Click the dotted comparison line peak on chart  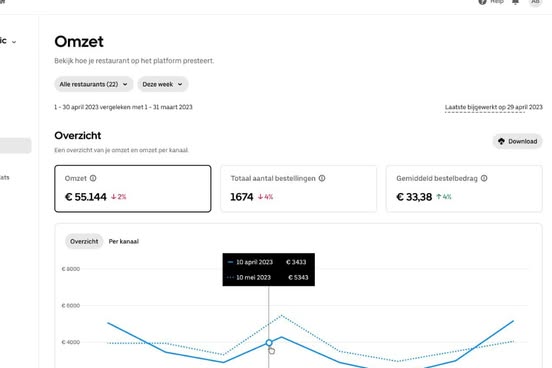coord(282,315)
